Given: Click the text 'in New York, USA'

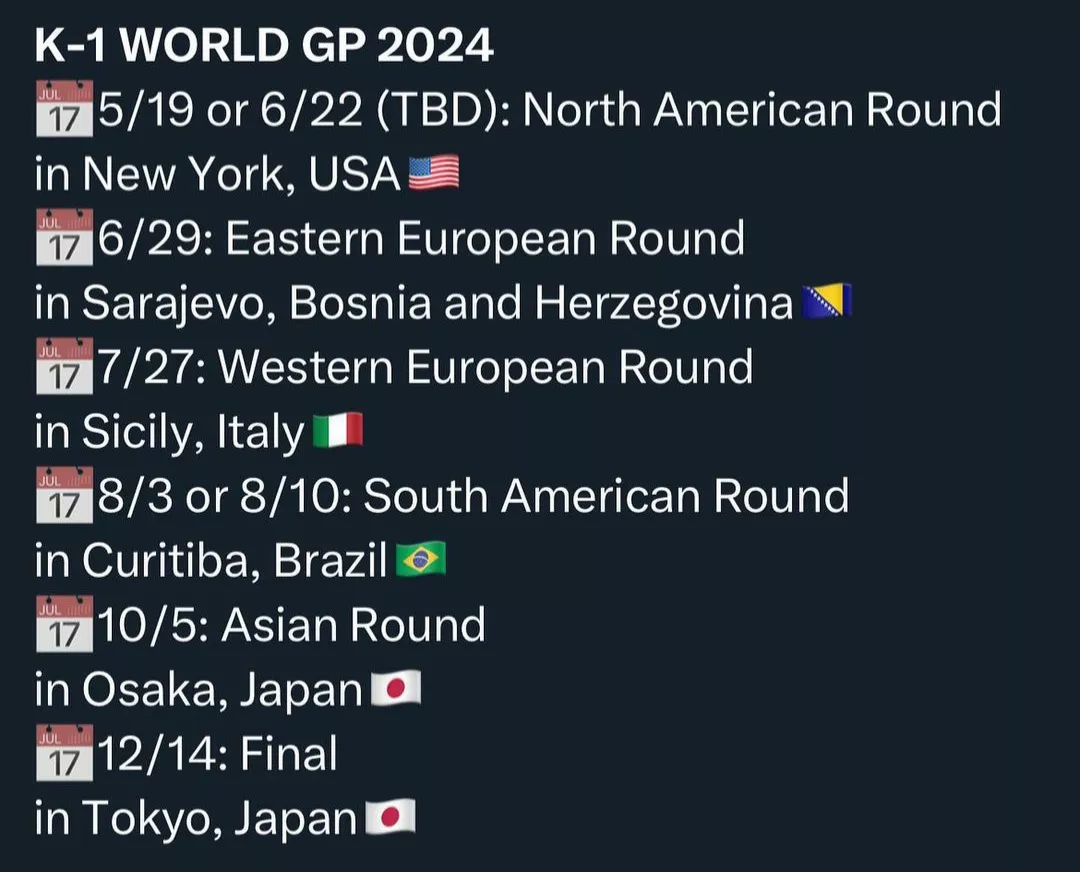Looking at the screenshot, I should tap(218, 175).
